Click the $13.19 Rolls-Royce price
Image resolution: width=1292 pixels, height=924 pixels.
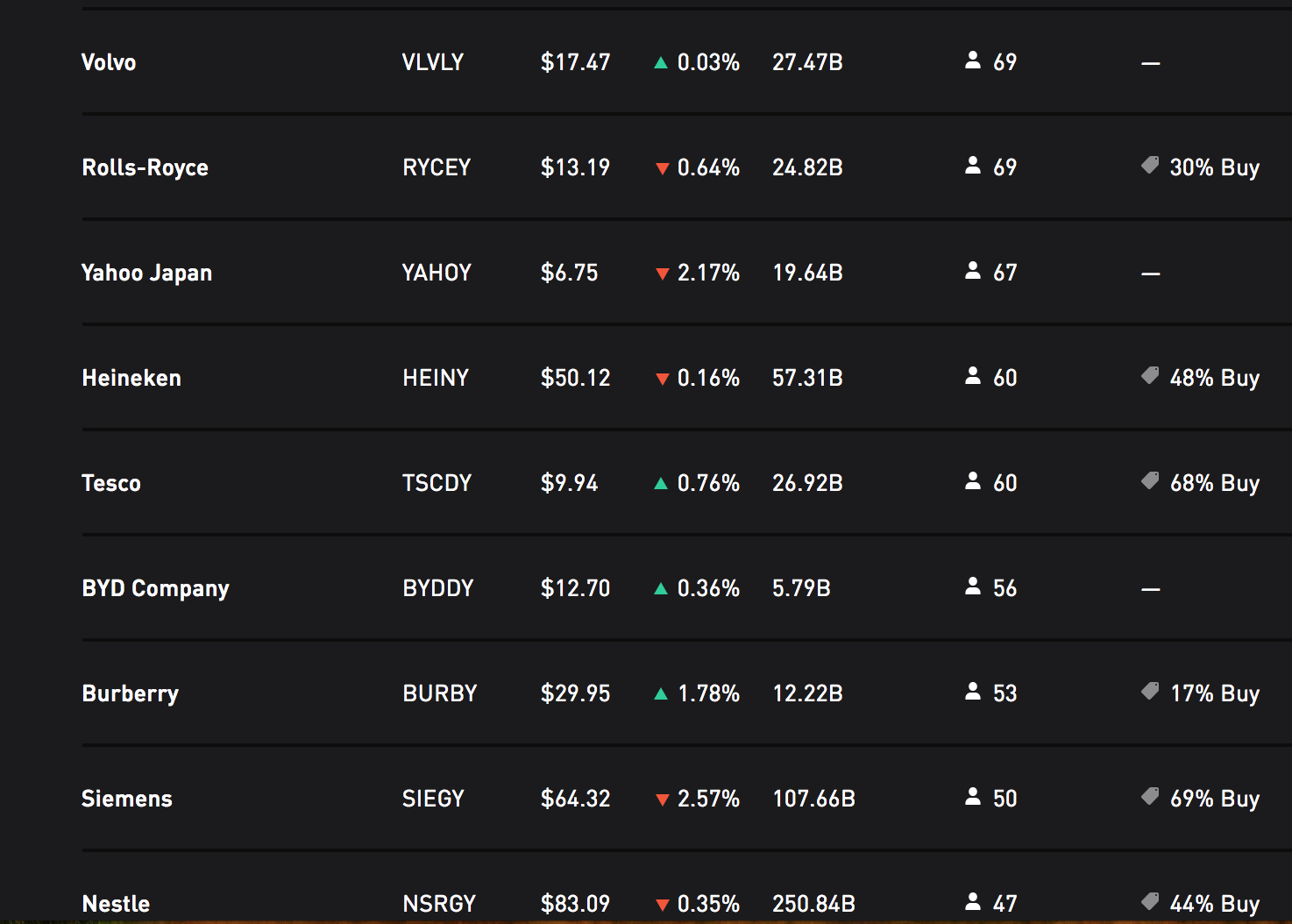[x=575, y=167]
